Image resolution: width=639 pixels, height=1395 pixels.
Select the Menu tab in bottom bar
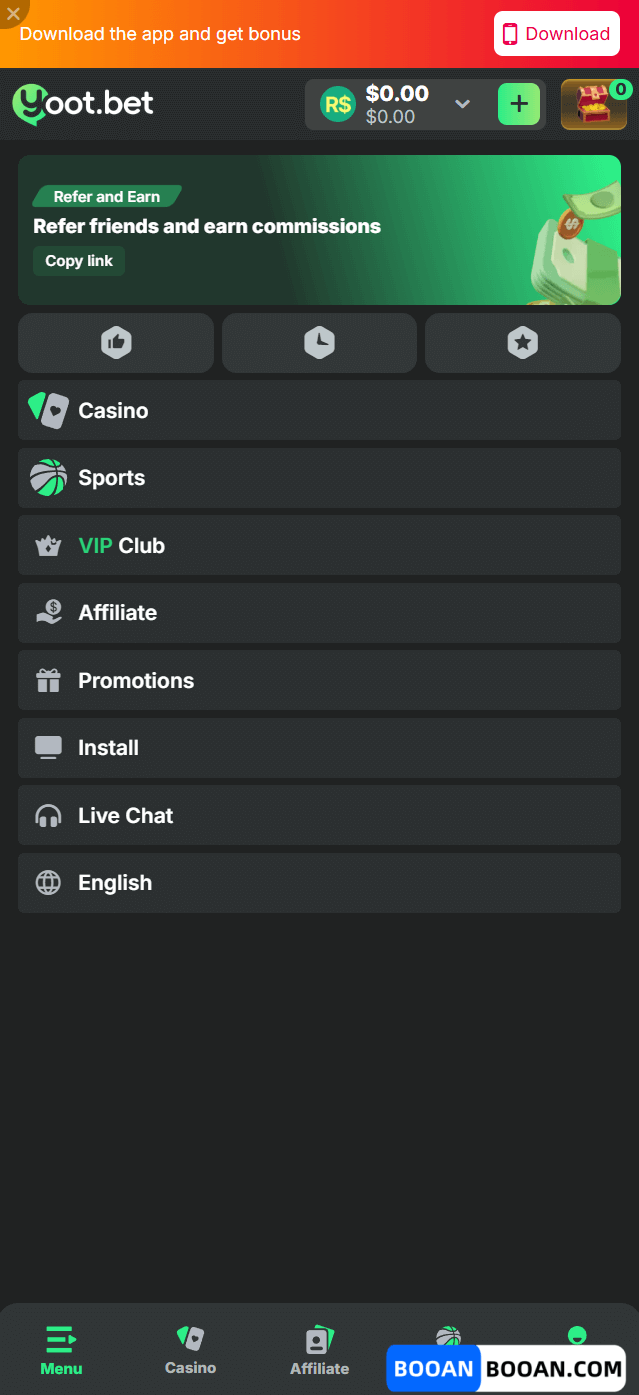pyautogui.click(x=61, y=1349)
